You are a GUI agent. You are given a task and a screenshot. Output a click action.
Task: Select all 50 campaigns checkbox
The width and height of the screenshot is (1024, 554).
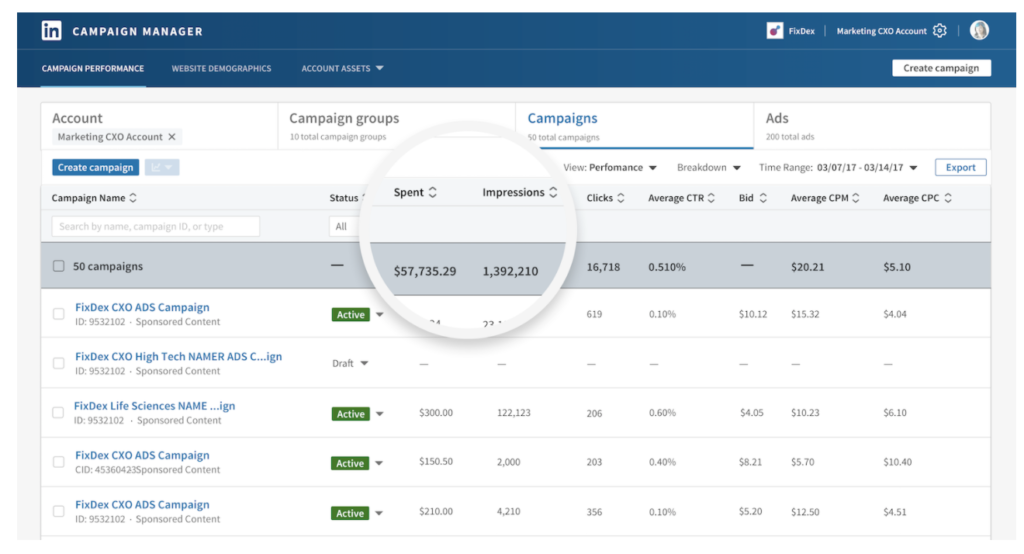[59, 266]
